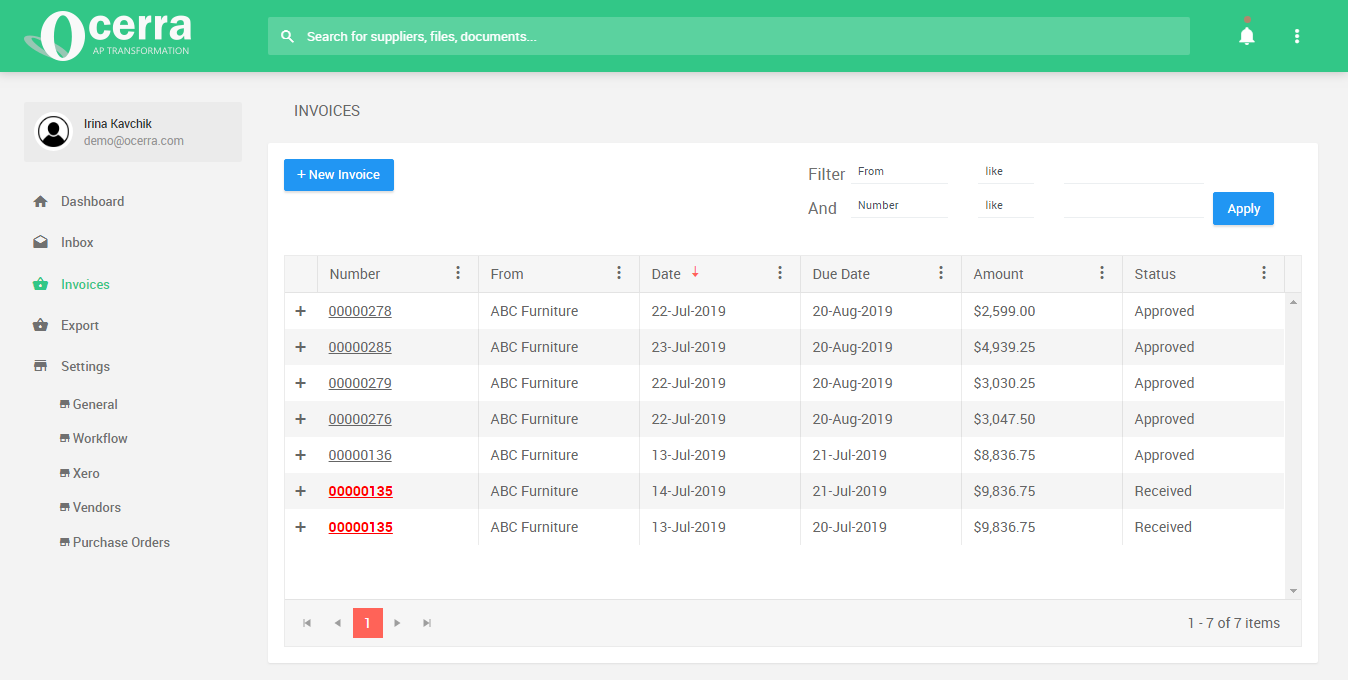The height and width of the screenshot is (680, 1348).
Task: Open the first filter field dropdown 'From'
Action: (x=900, y=172)
